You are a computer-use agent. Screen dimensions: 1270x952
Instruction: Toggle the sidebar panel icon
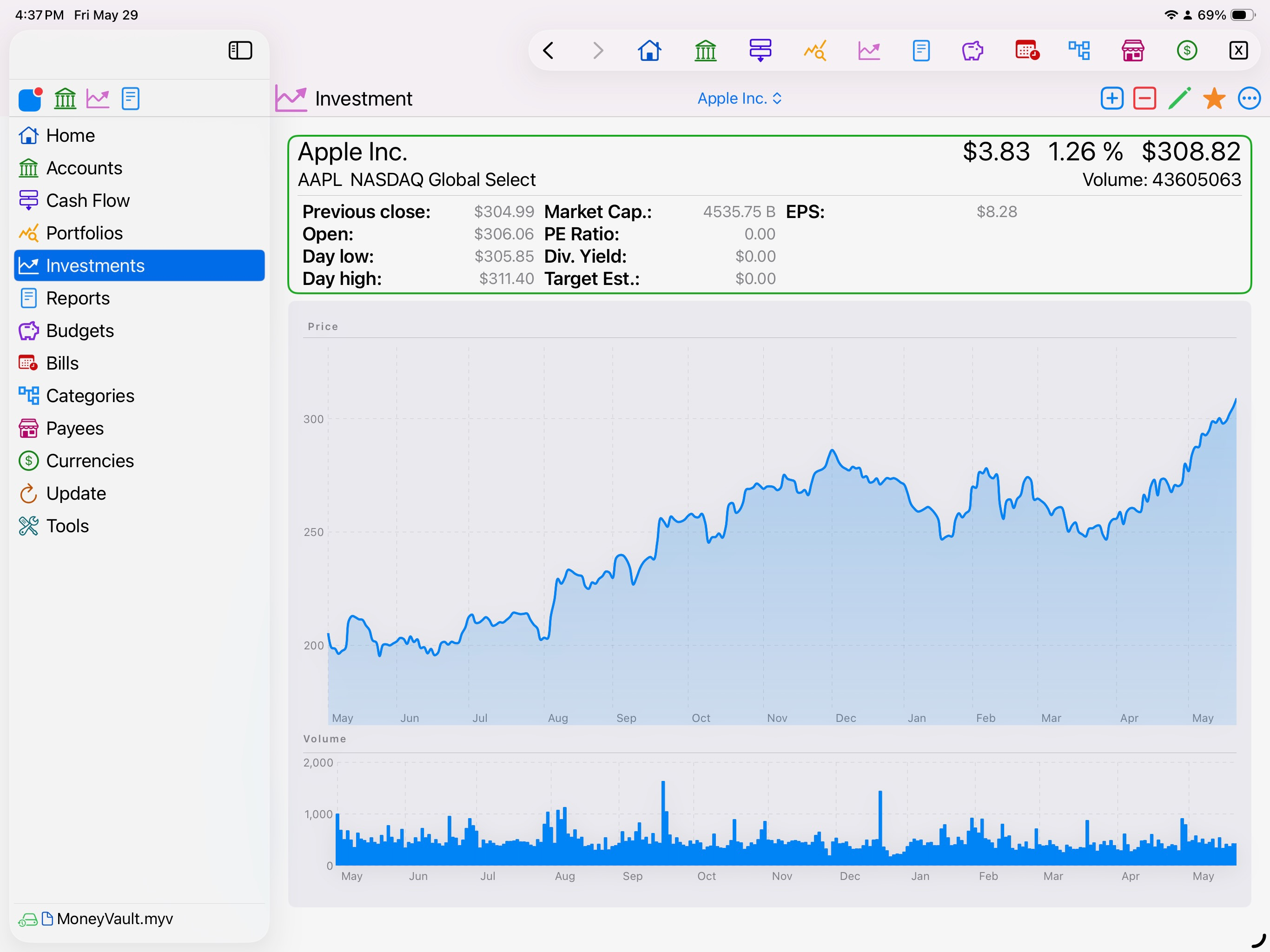click(x=240, y=51)
